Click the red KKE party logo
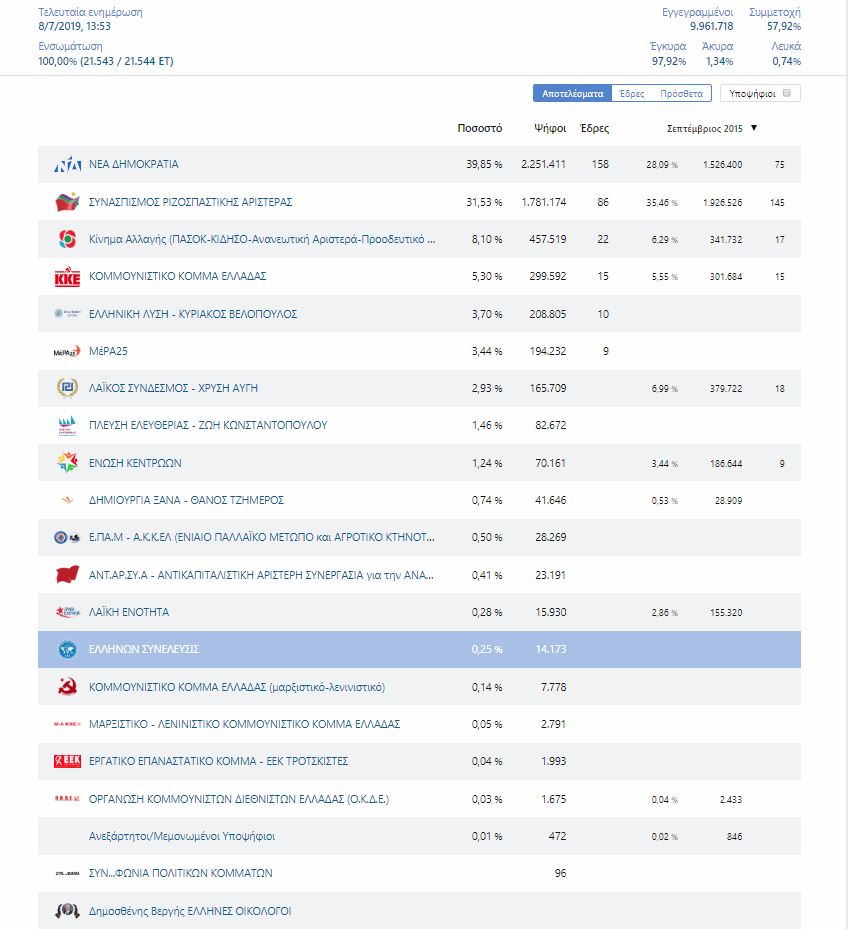 click(67, 277)
